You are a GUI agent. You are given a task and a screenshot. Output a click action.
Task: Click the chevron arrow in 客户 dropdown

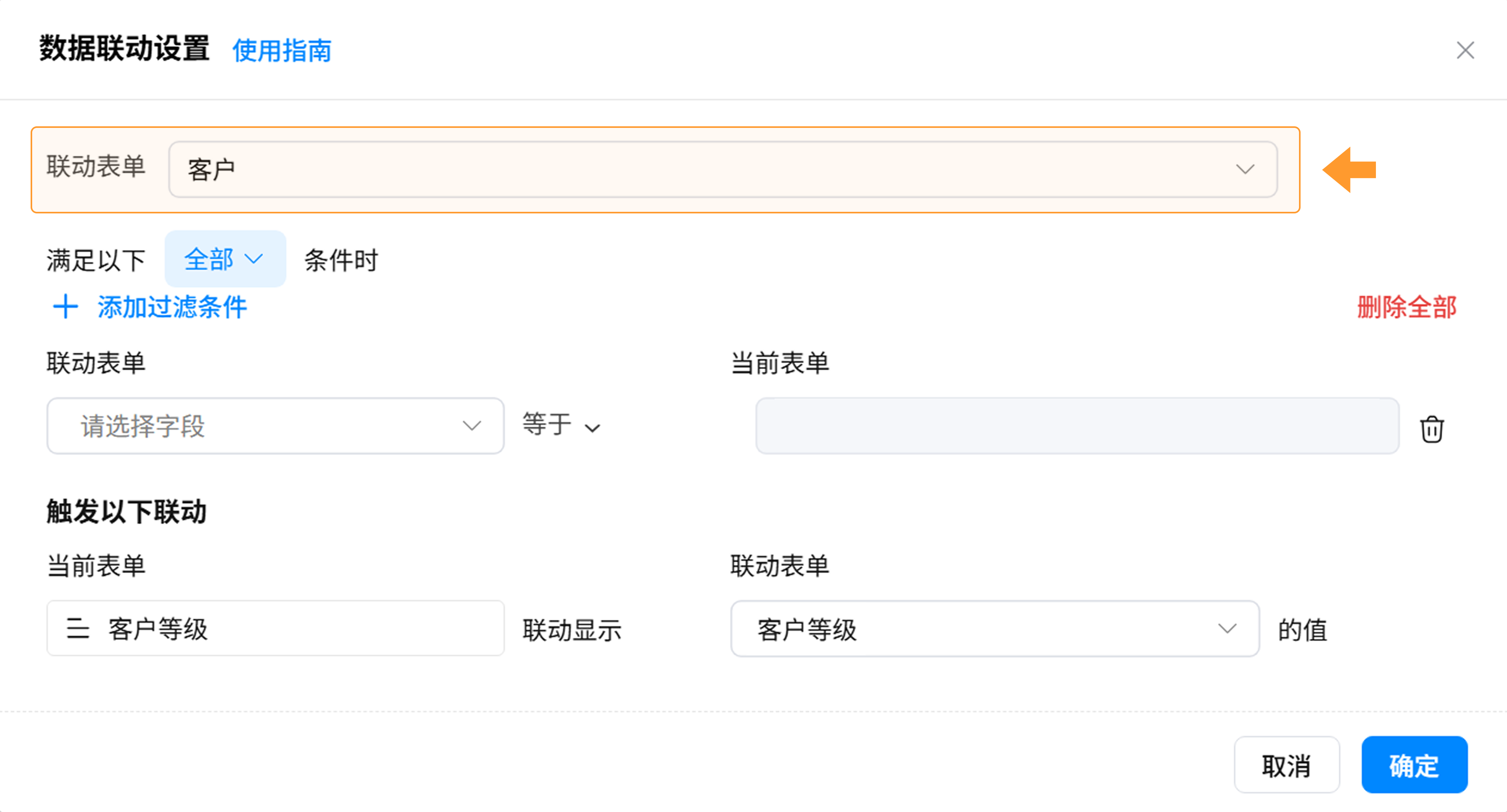click(x=1245, y=169)
